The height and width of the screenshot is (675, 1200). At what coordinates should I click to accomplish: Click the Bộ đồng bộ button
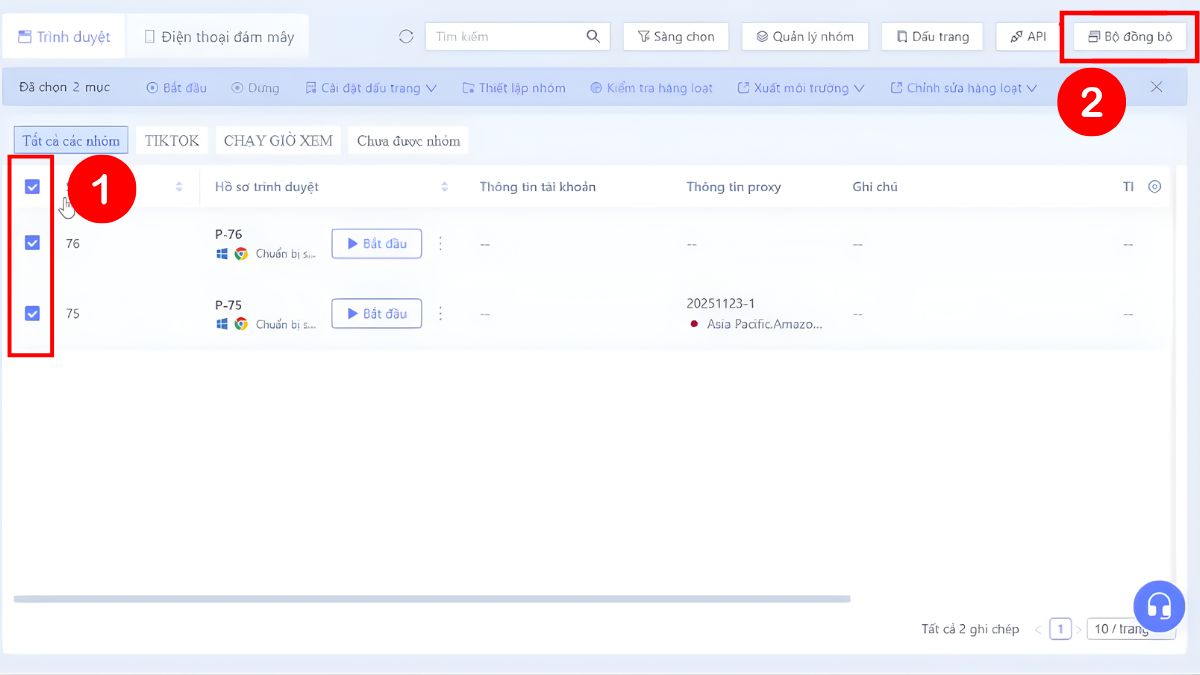click(1130, 37)
